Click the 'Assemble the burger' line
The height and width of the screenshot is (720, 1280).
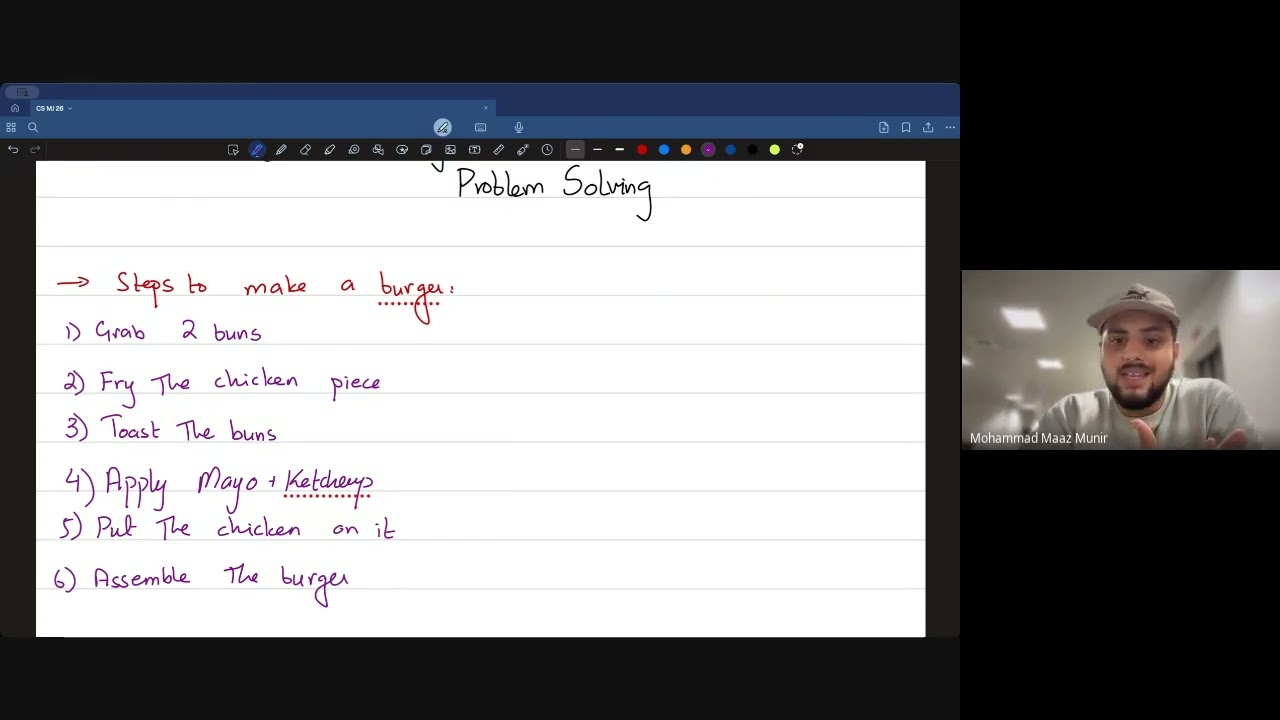coord(201,582)
